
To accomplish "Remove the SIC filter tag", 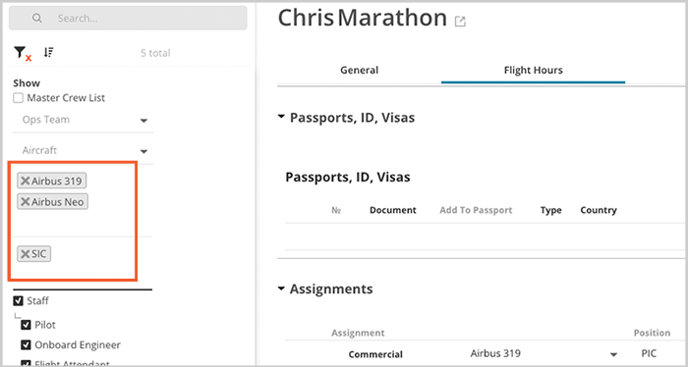I will 25,254.
